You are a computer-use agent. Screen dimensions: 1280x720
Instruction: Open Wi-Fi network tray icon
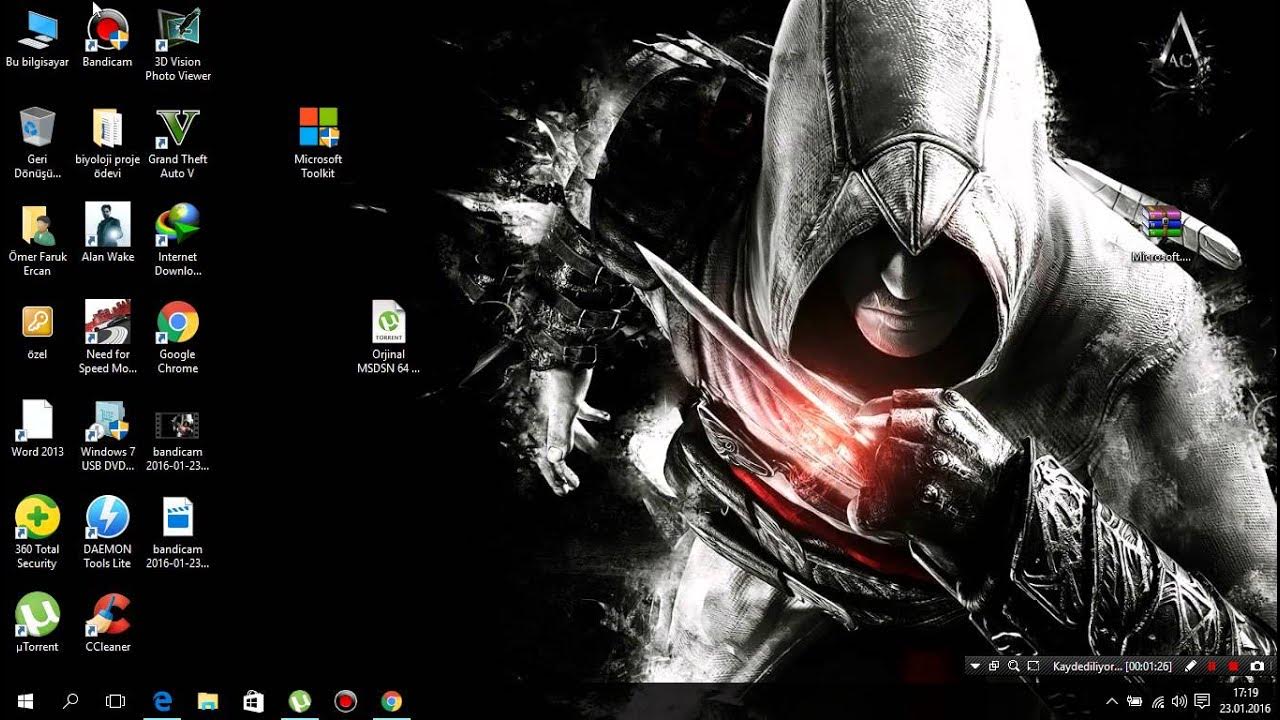pos(1157,701)
